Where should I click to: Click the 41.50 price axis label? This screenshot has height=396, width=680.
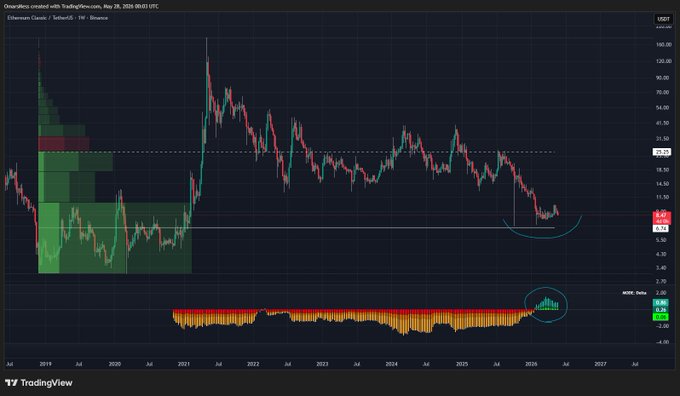pyautogui.click(x=663, y=123)
